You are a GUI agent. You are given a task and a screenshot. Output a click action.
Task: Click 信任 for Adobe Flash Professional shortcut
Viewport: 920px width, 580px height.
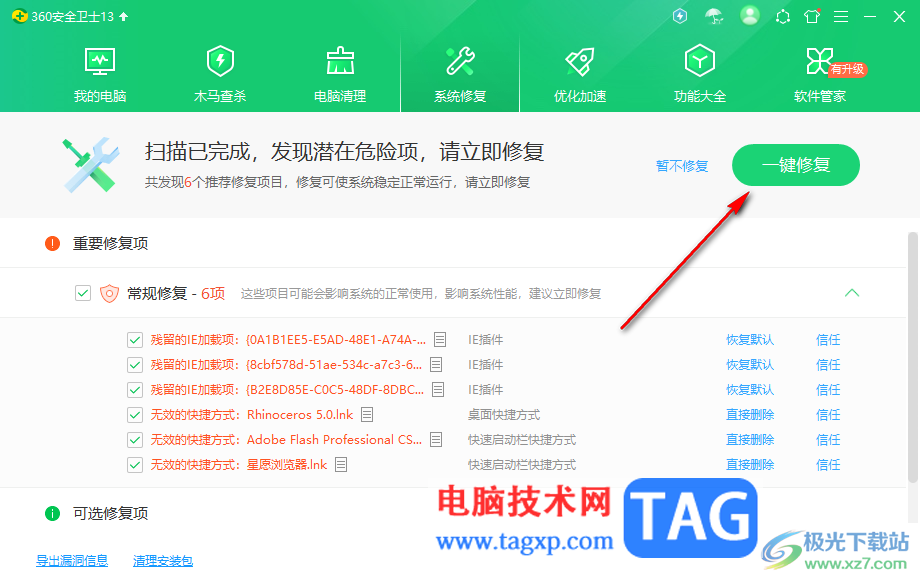pos(828,440)
